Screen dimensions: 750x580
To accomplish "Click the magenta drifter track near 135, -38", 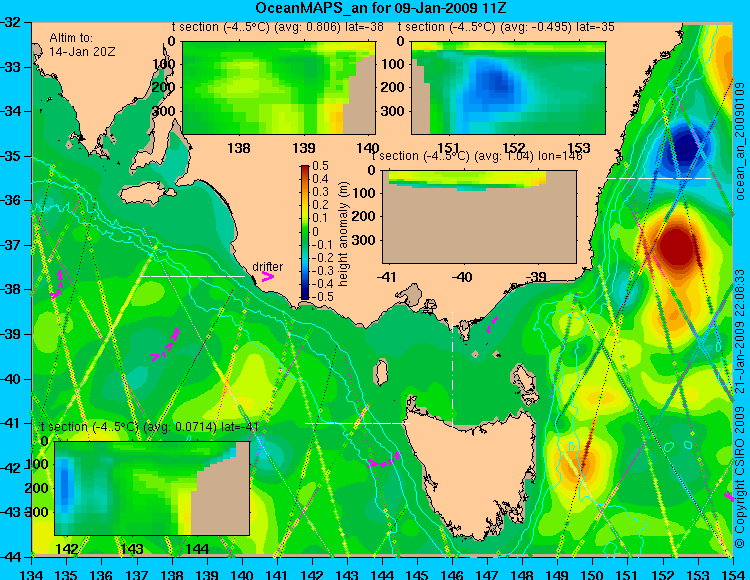I will [57, 285].
